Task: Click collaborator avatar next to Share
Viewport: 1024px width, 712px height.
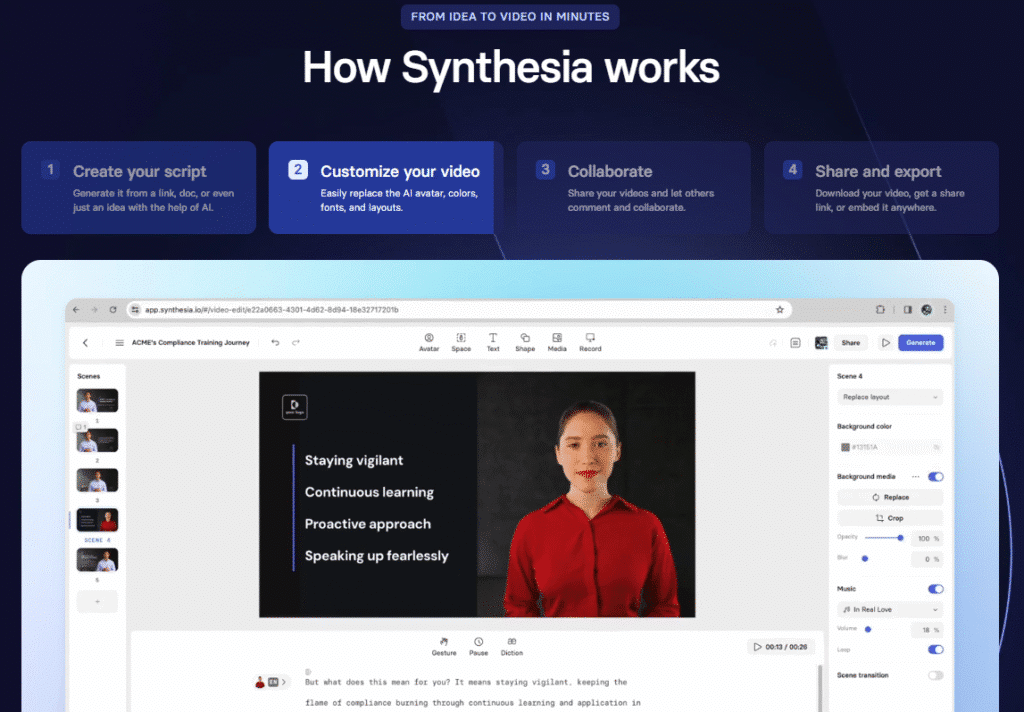Action: [x=821, y=343]
